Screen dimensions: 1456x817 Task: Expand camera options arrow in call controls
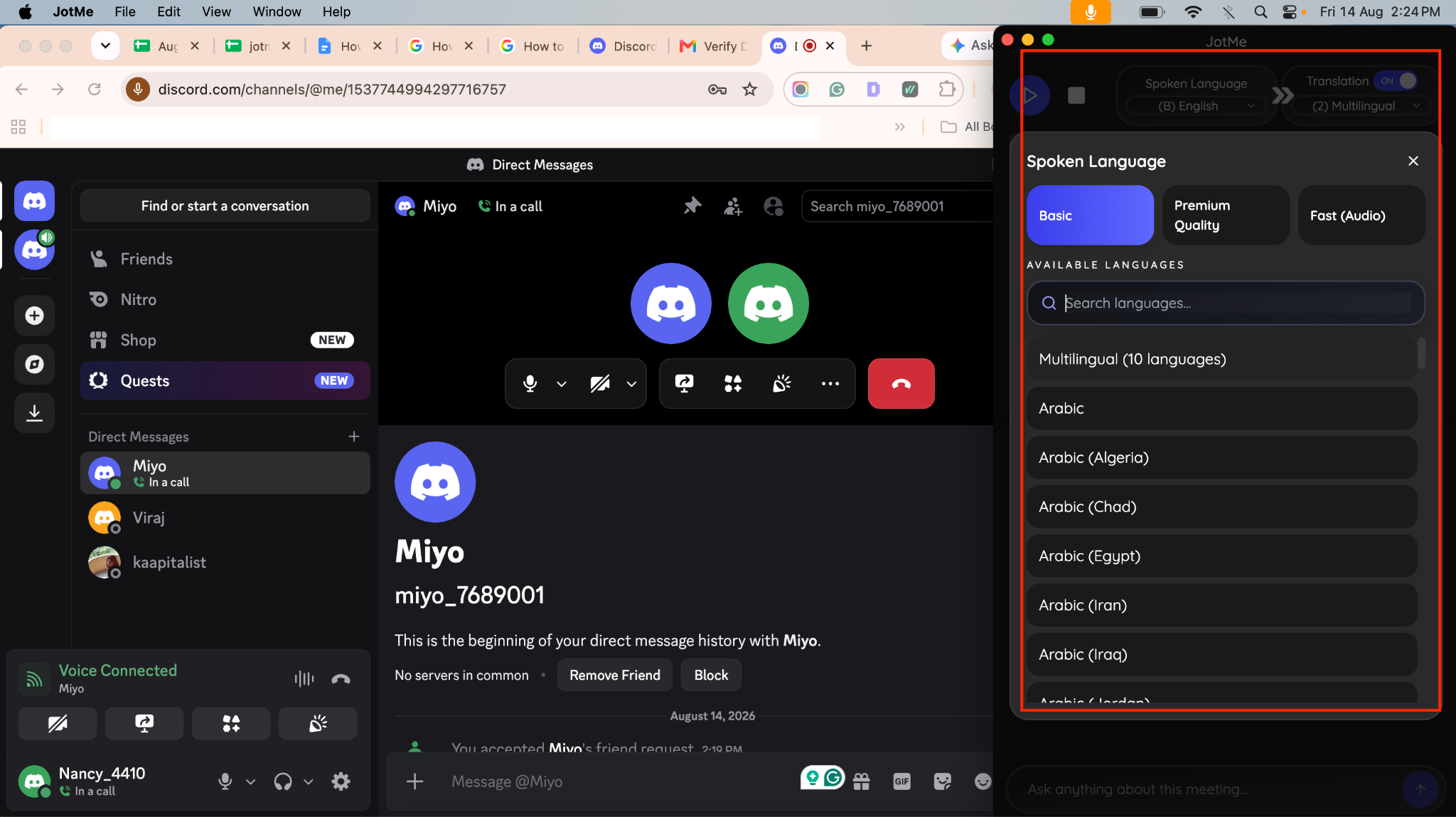click(631, 384)
